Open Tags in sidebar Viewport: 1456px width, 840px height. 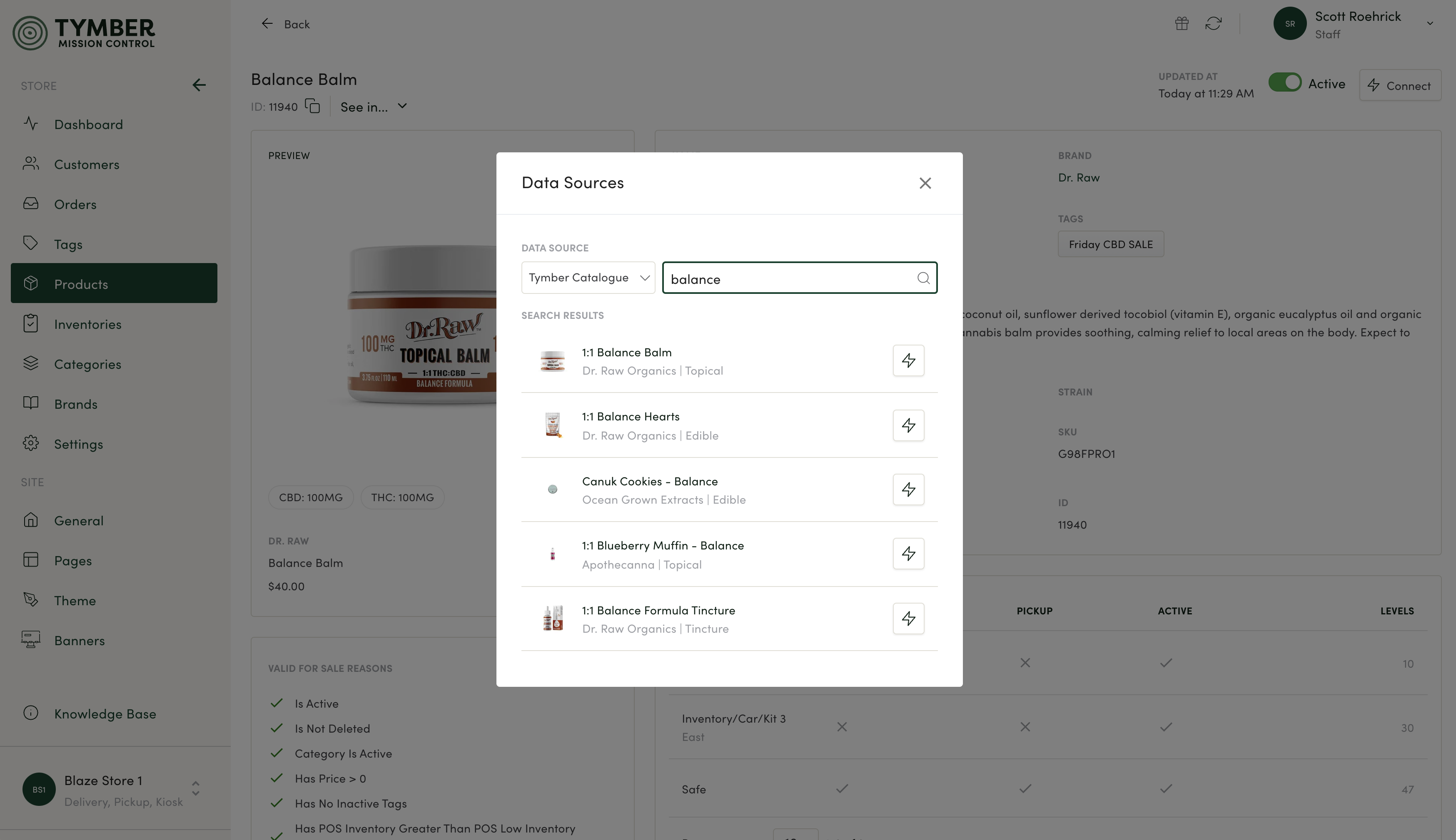[114, 244]
